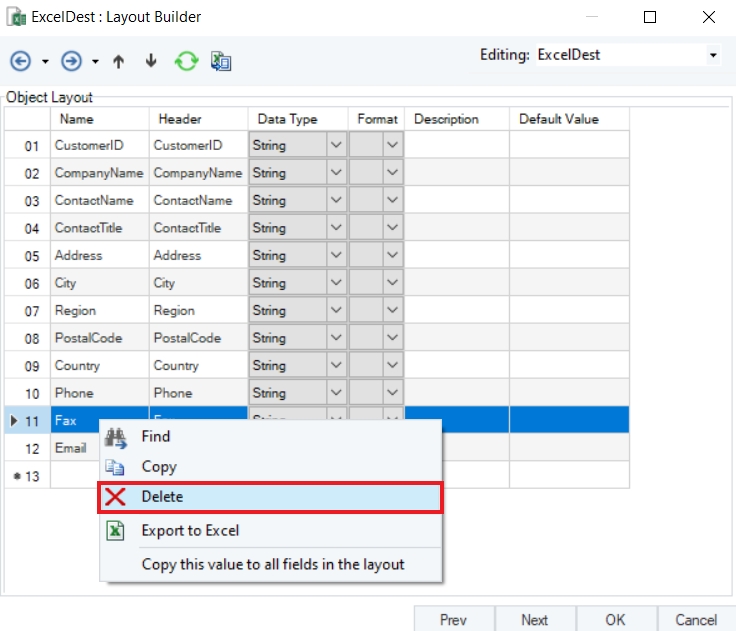The width and height of the screenshot is (736, 631).
Task: Click the Excel icon beside Export to Excel
Action: pyautogui.click(x=116, y=530)
